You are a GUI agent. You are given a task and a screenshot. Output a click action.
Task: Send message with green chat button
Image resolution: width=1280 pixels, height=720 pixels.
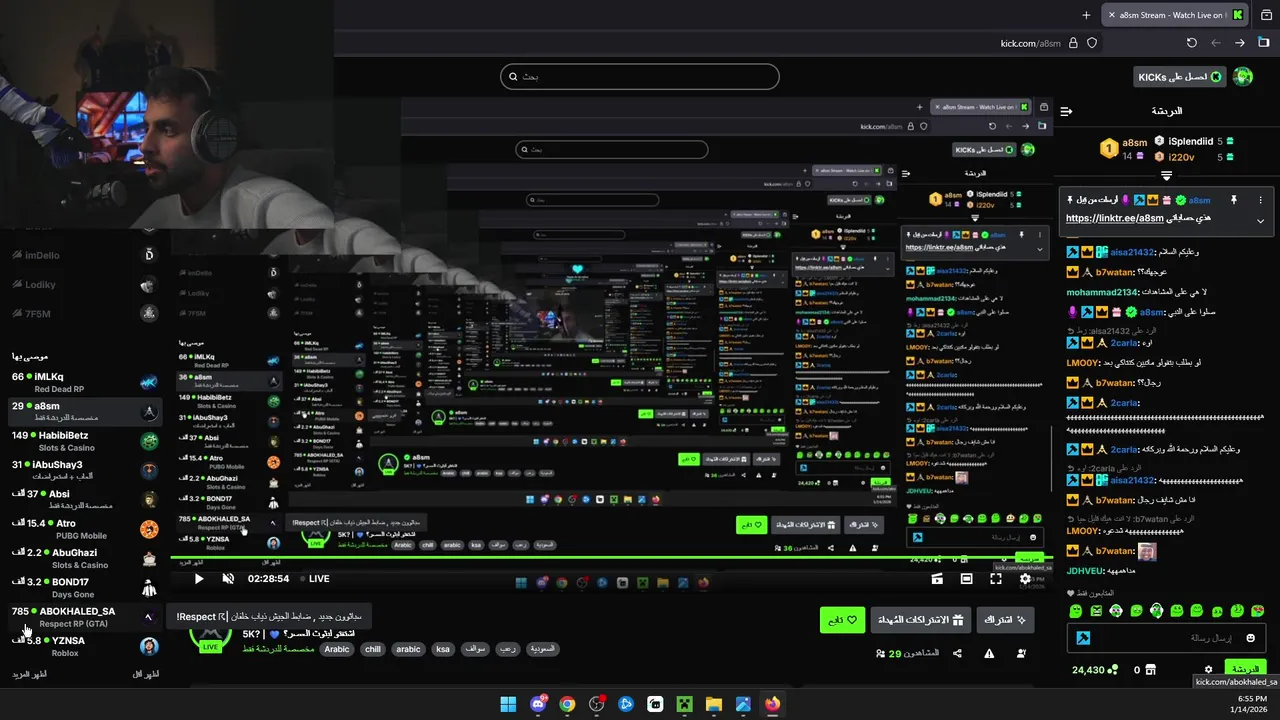(x=1245, y=669)
